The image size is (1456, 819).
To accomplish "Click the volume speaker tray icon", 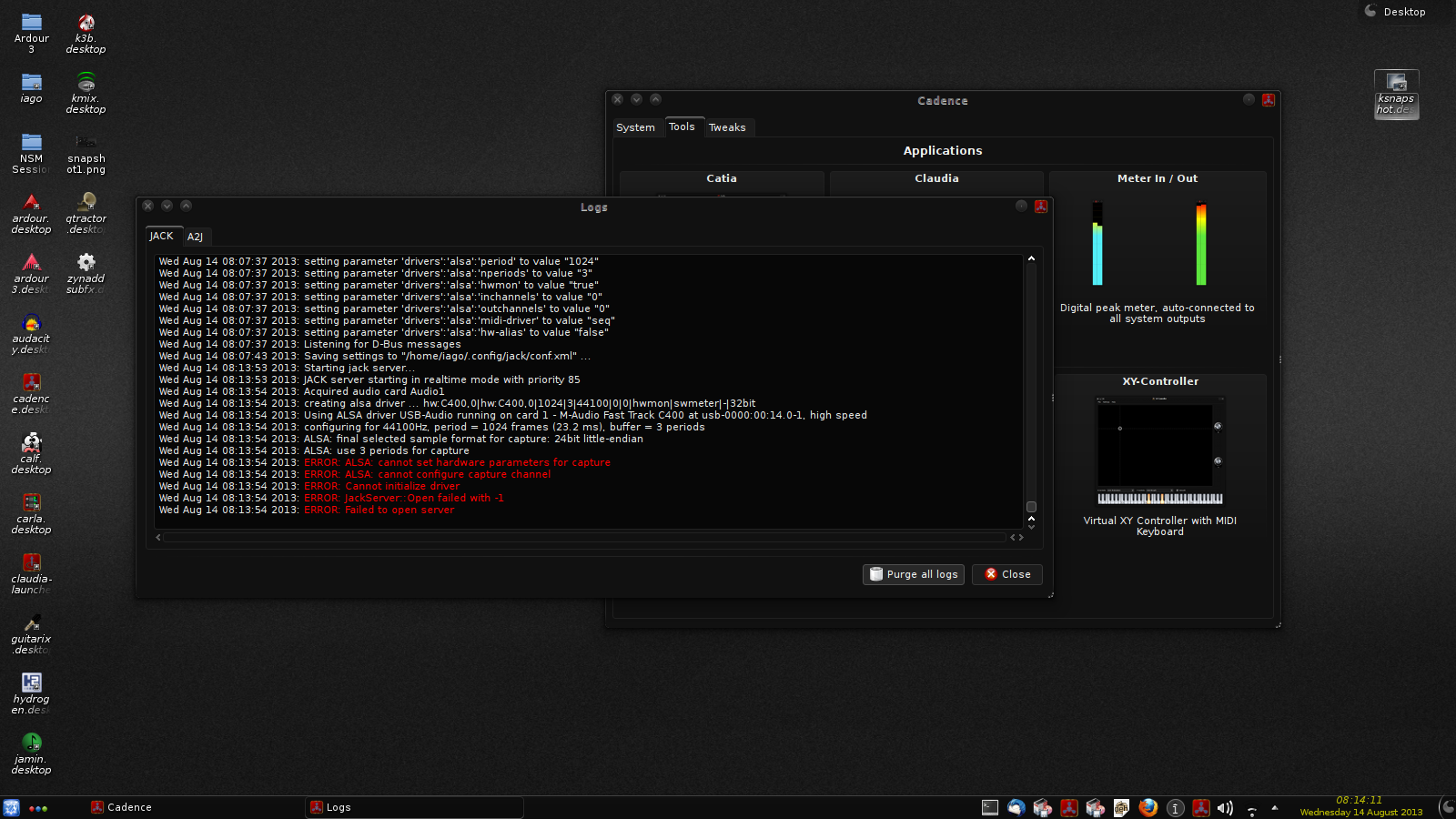I will [1225, 808].
